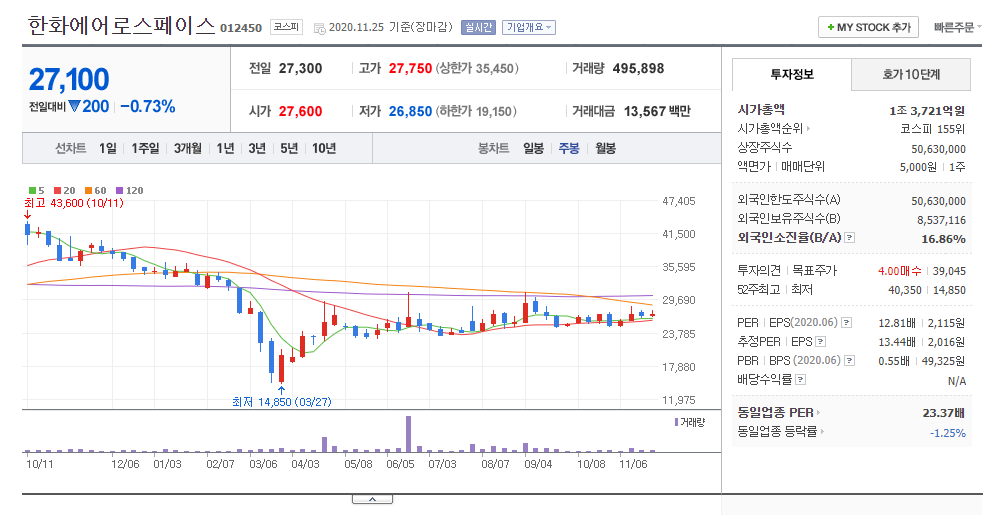This screenshot has width=987, height=515.
Task: Open the 시가총액순위 arrow link
Action: 808,128
